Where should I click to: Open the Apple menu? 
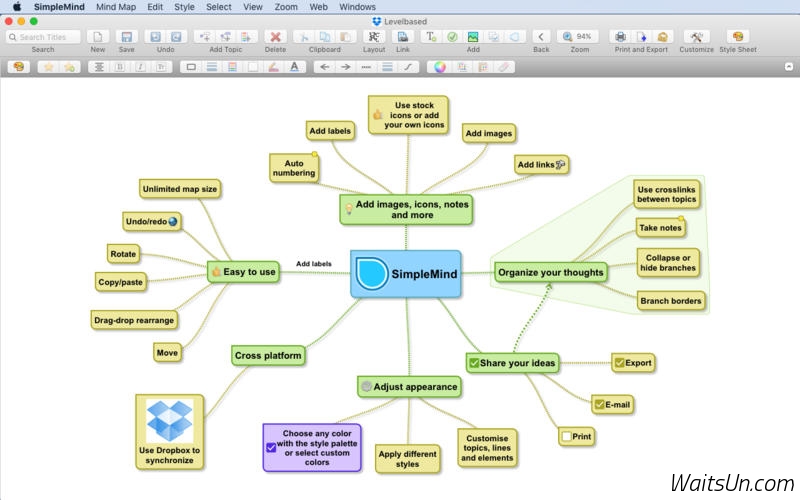[x=16, y=7]
